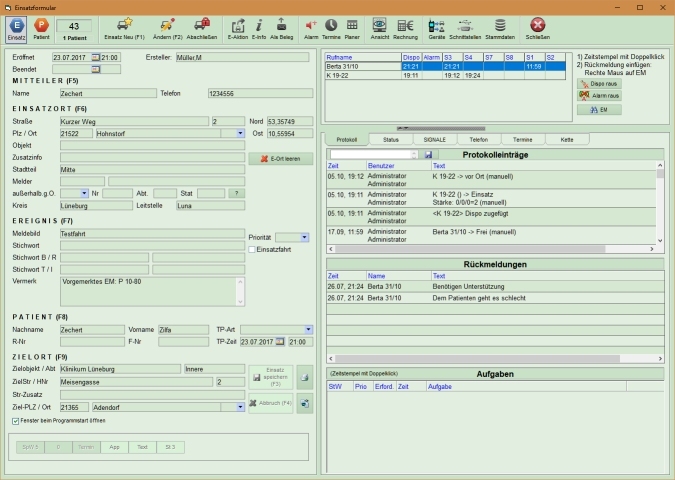Expand the TP-Art dropdown

point(307,328)
